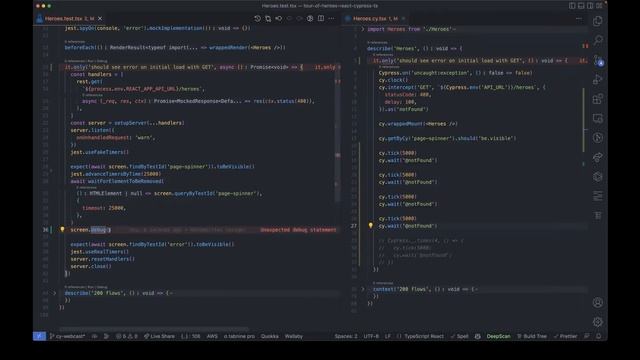Change indentation via Spaces: 2
This screenshot has width=640, height=360.
(346, 336)
